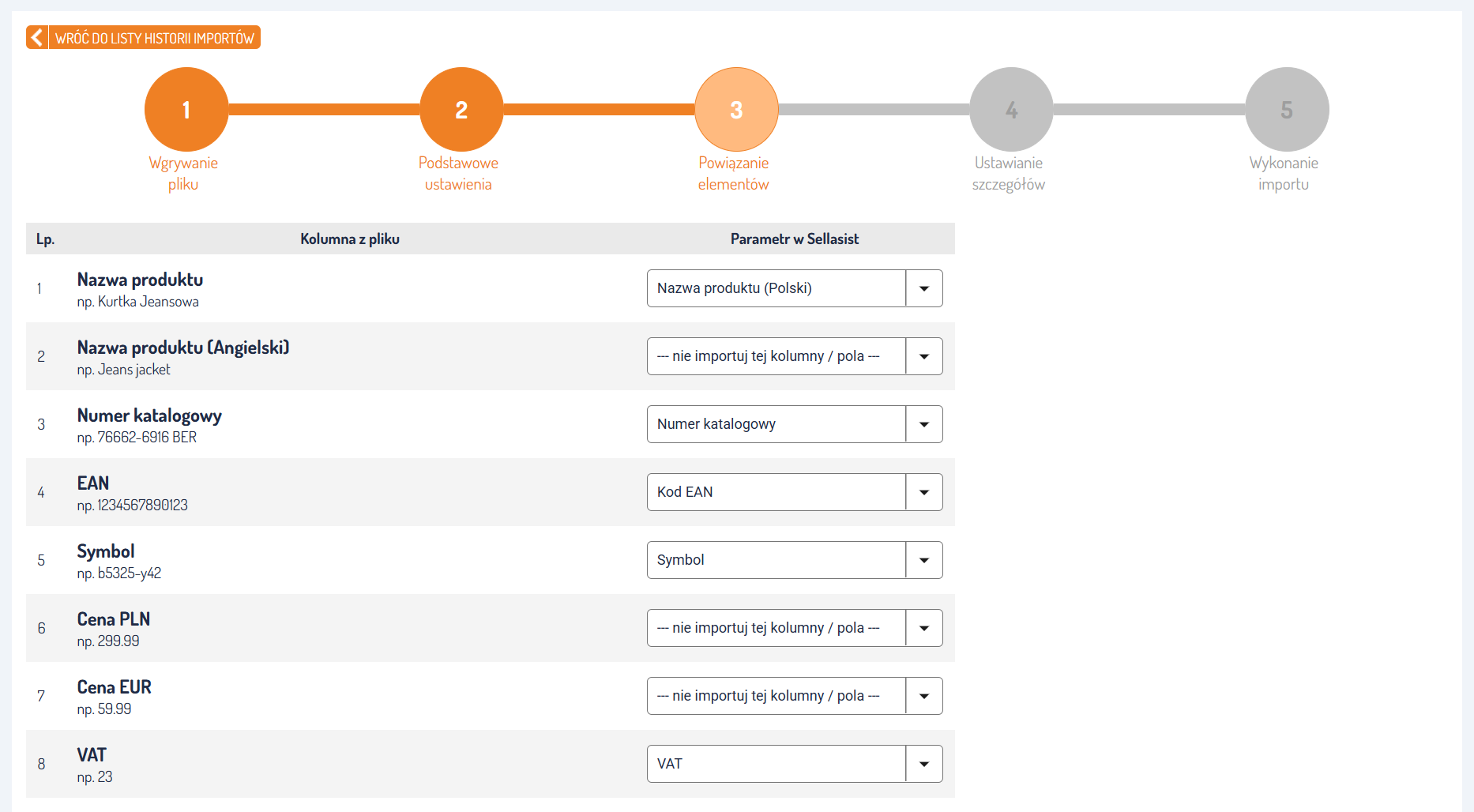Open the VAT parameter dropdown
The image size is (1474, 812).
pos(794,764)
